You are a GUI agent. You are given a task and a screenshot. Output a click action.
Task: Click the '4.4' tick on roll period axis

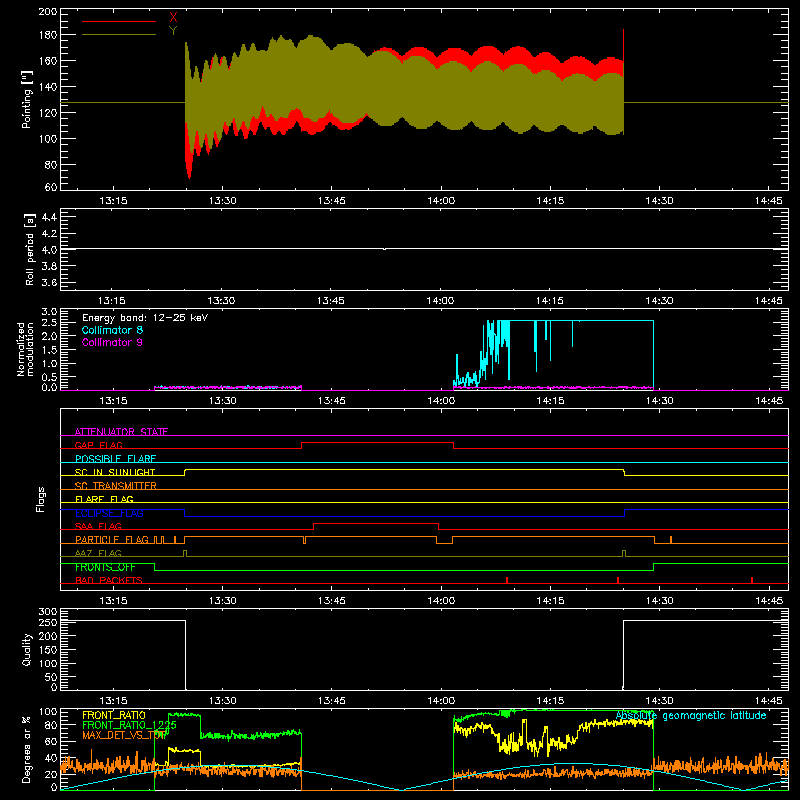point(49,217)
